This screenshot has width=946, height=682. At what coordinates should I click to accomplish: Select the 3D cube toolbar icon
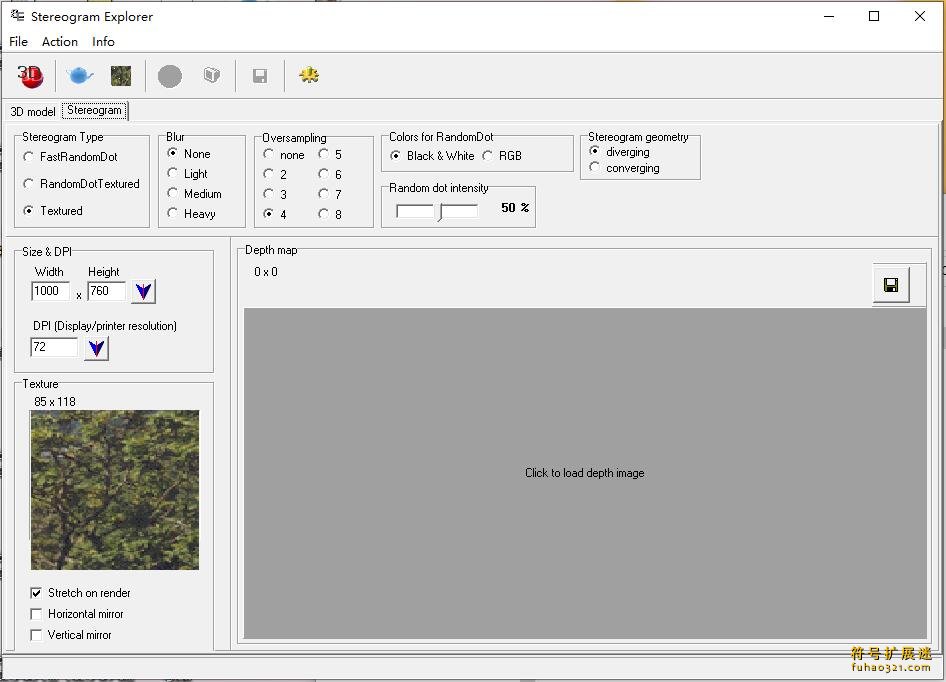click(211, 75)
